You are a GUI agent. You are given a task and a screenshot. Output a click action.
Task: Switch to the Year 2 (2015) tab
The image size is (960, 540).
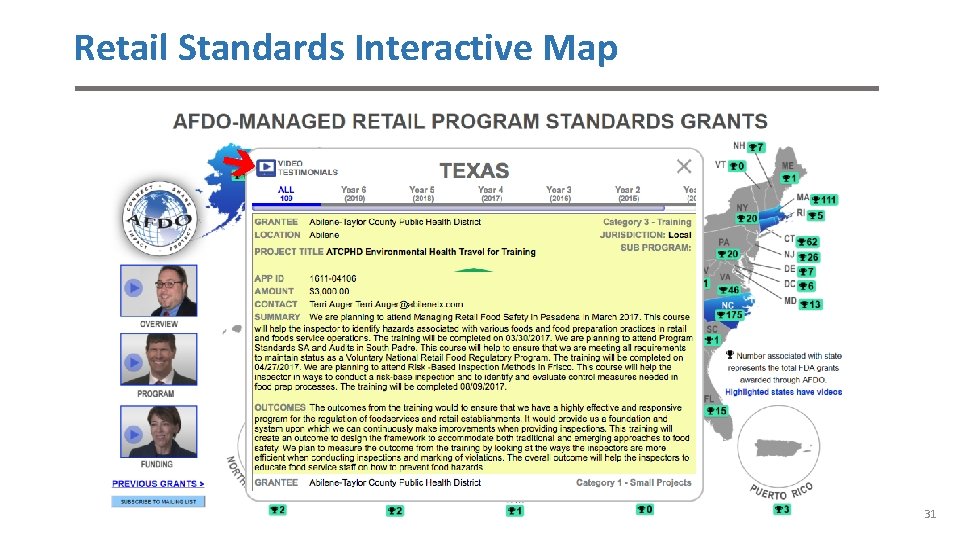tap(627, 194)
